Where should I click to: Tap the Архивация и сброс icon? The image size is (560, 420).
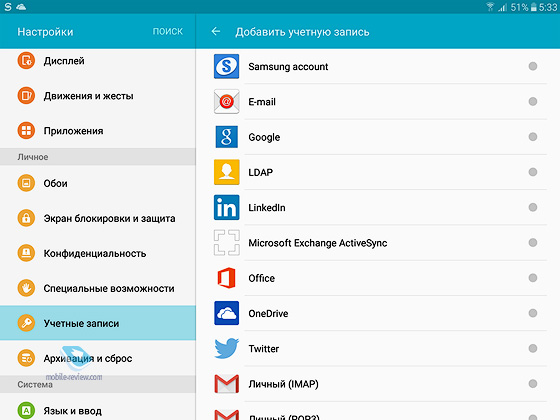(26, 358)
